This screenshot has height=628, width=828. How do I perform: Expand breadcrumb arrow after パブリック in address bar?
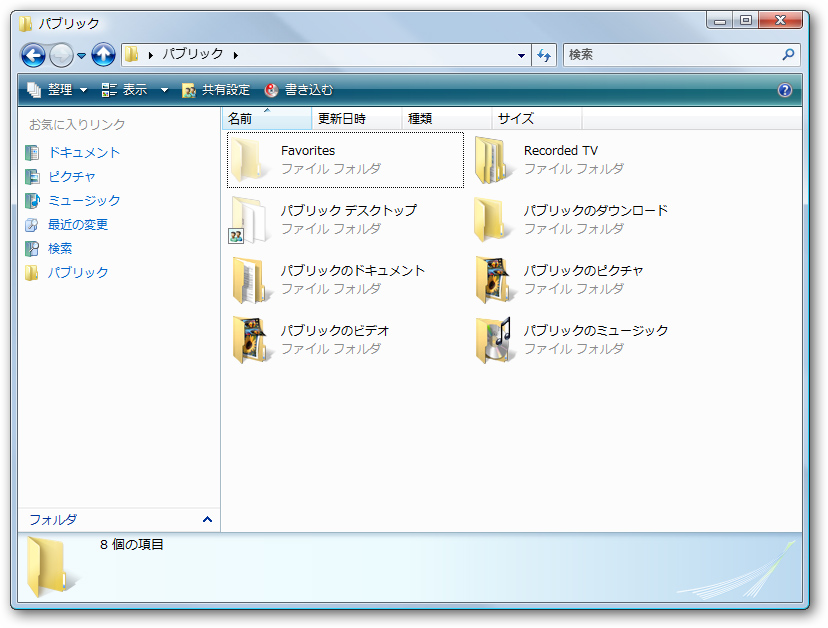coord(236,55)
